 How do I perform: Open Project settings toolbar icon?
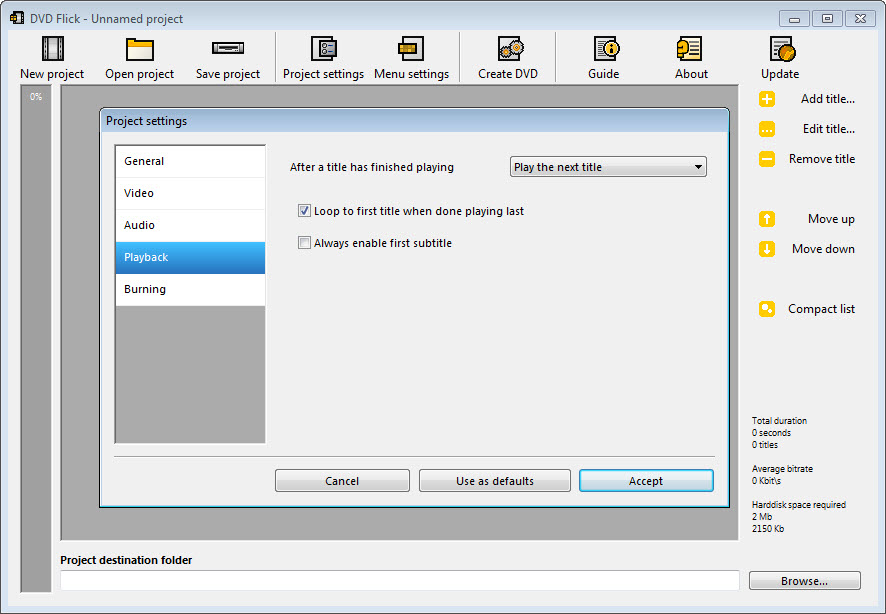click(x=324, y=49)
